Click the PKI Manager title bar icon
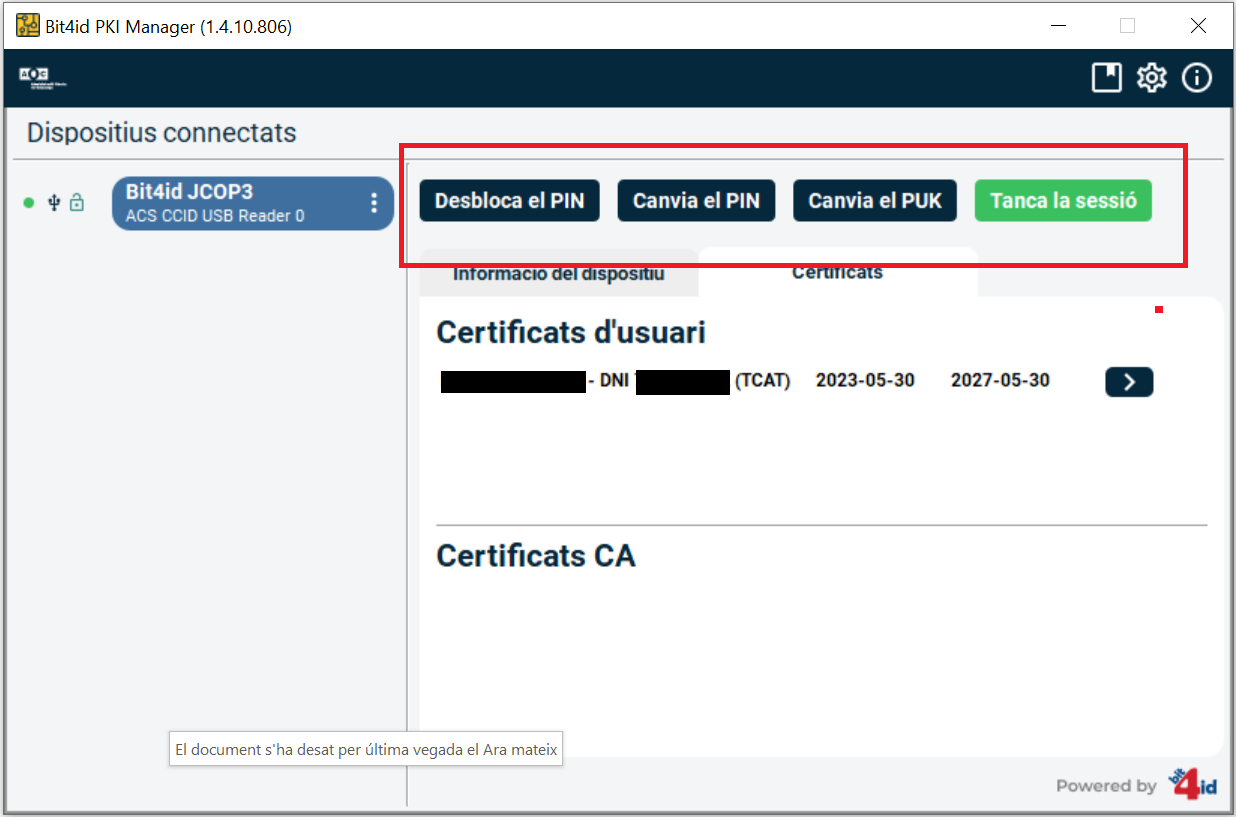The height and width of the screenshot is (817, 1236). [x=28, y=26]
